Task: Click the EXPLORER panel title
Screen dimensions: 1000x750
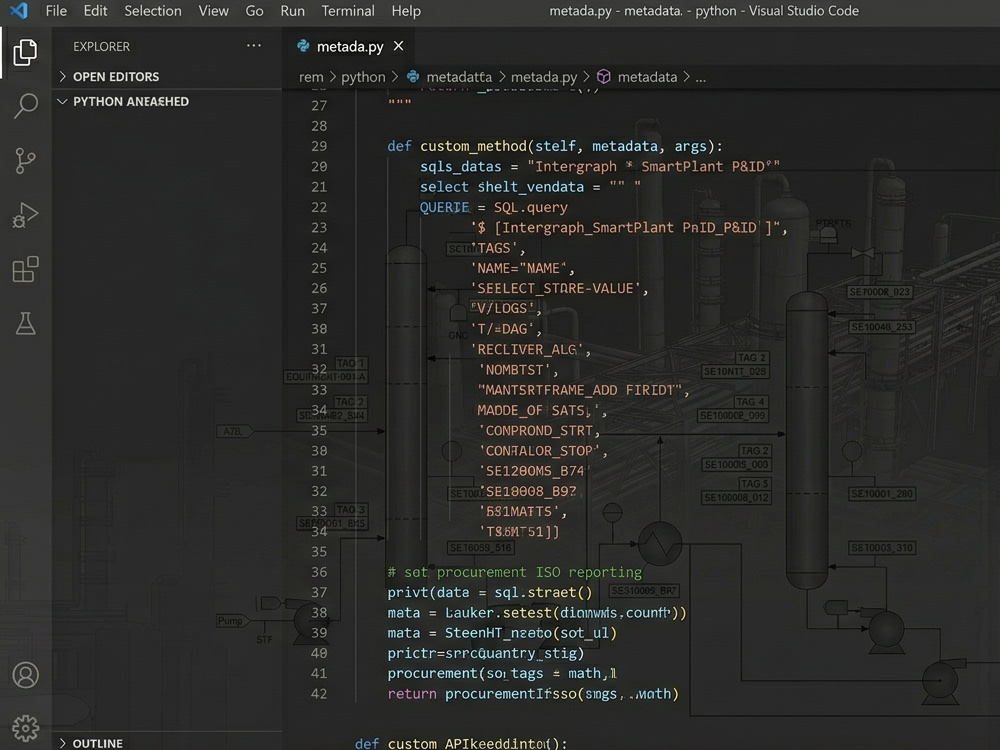Action: click(x=101, y=47)
